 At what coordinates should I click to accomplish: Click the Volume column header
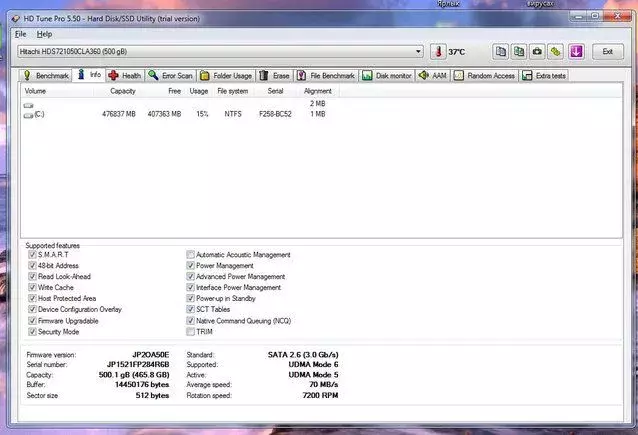(57, 91)
